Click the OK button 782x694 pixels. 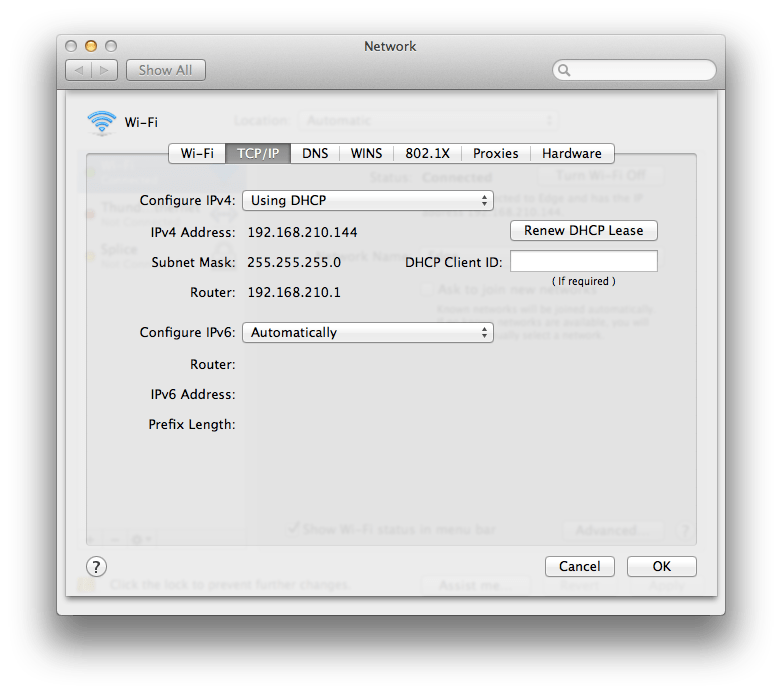click(661, 566)
